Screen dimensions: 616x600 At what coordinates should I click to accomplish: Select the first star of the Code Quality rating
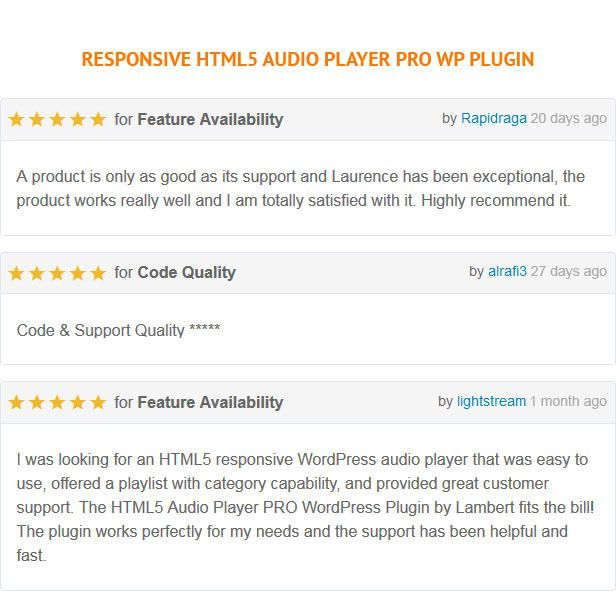[17, 272]
